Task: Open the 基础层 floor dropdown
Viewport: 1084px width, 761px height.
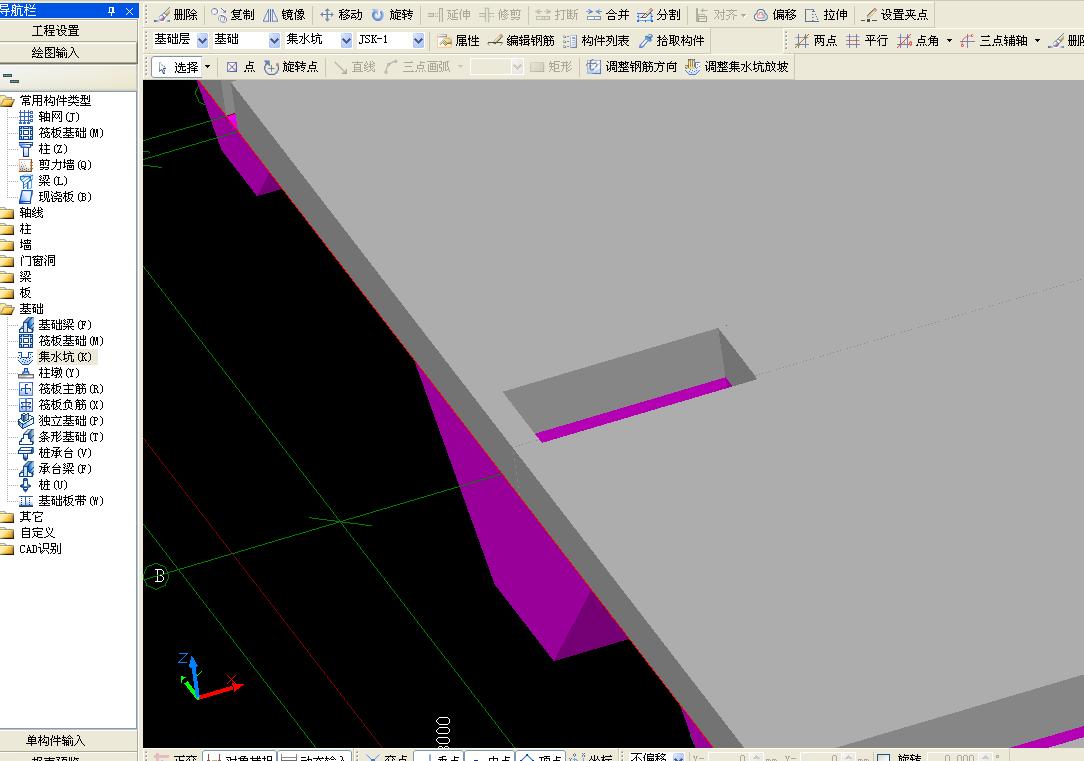Action: click(202, 40)
